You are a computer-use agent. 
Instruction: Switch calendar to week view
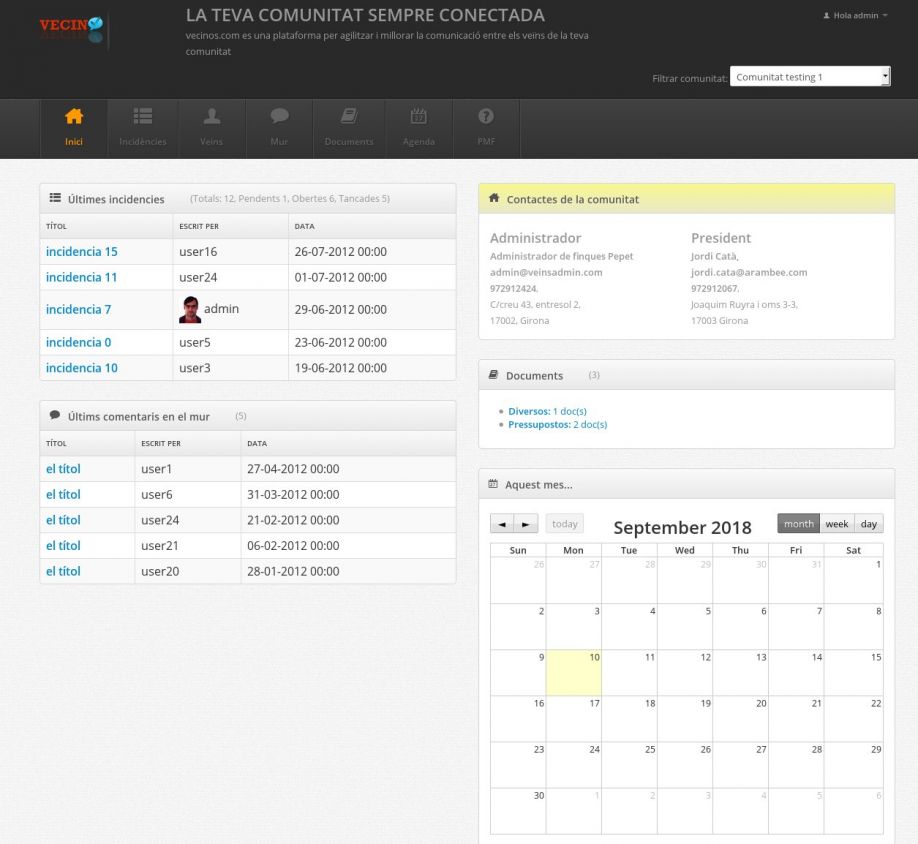[x=837, y=524]
